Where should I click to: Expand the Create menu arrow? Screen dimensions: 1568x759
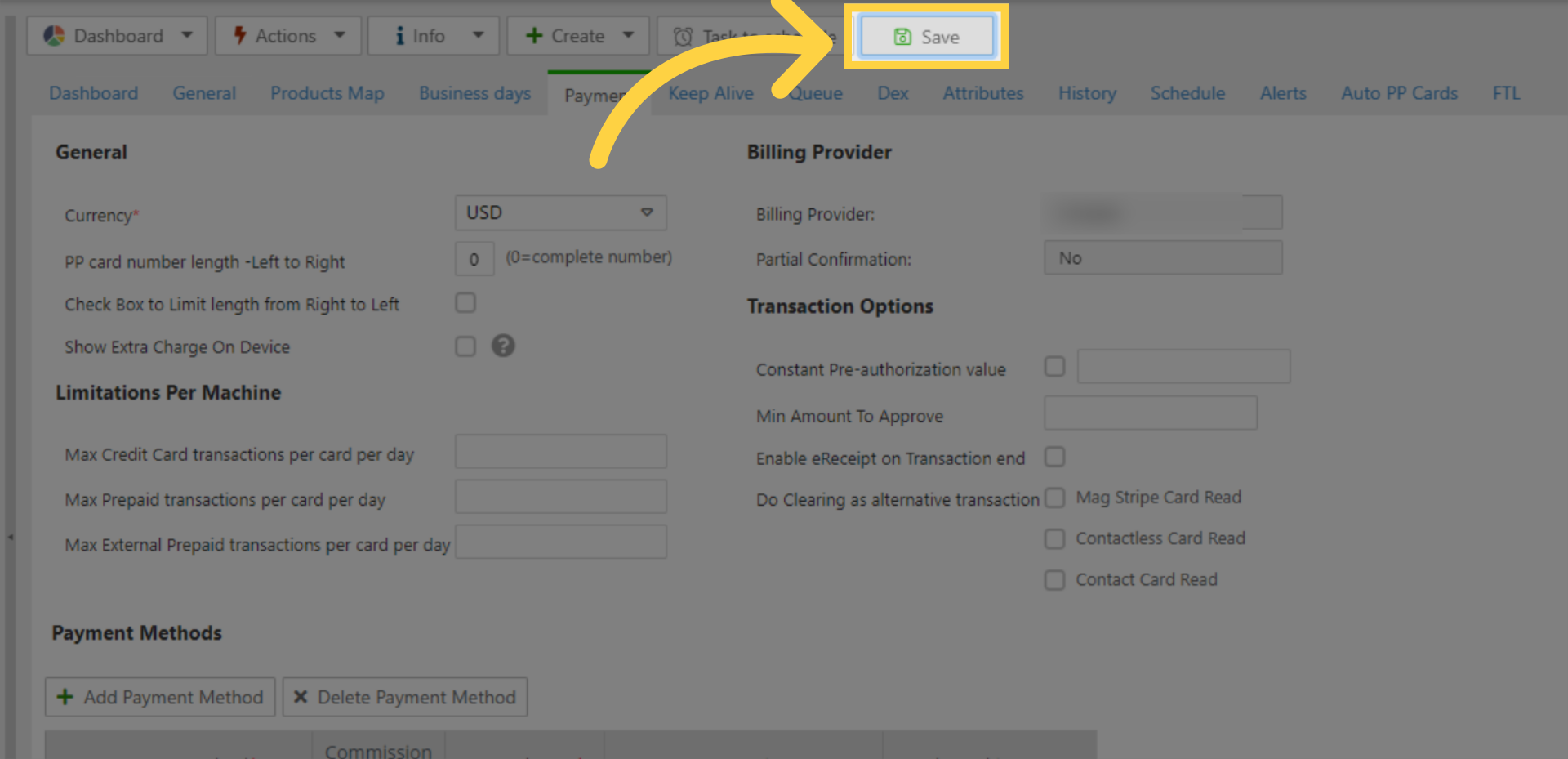point(628,35)
